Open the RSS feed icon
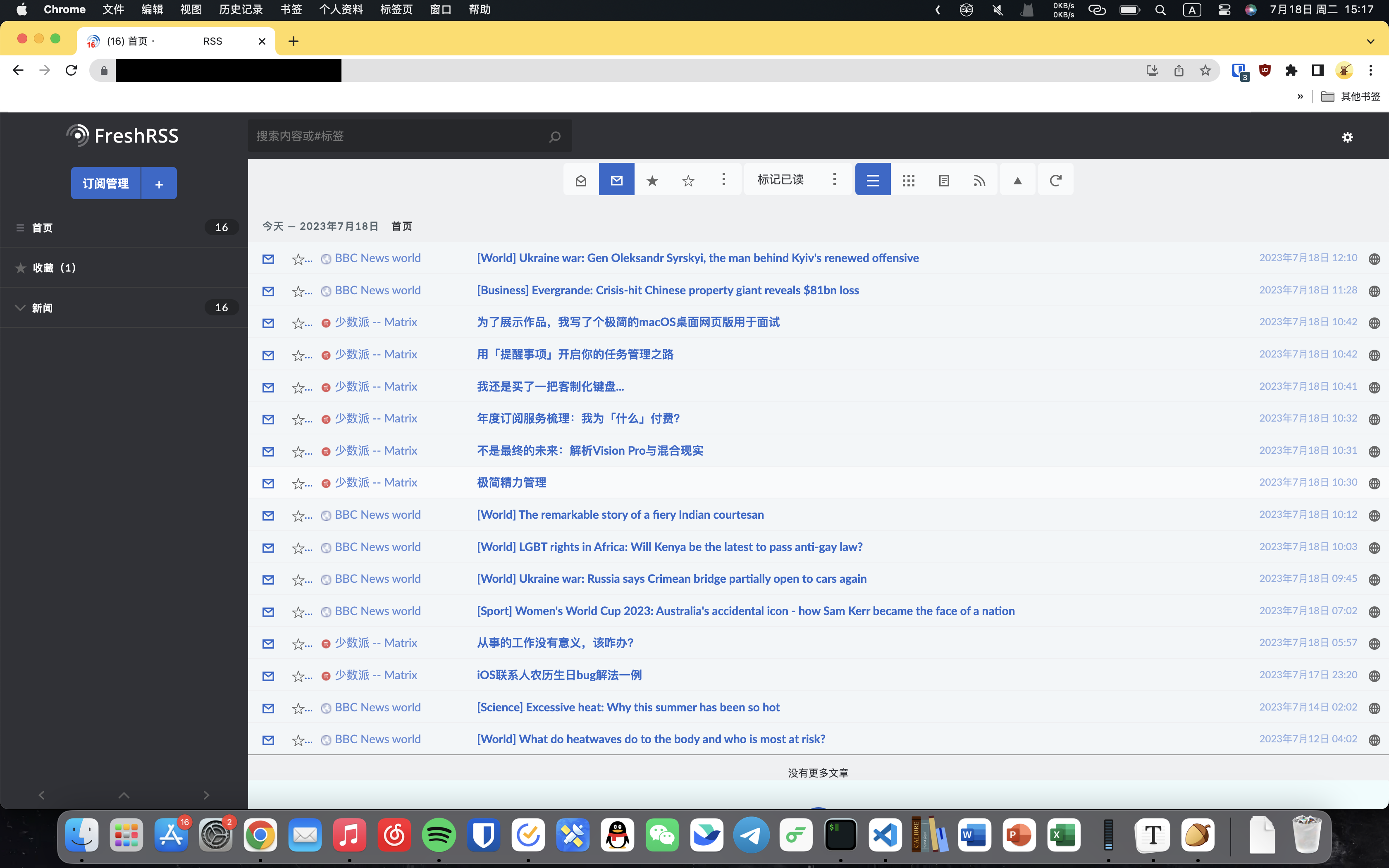 (x=979, y=180)
